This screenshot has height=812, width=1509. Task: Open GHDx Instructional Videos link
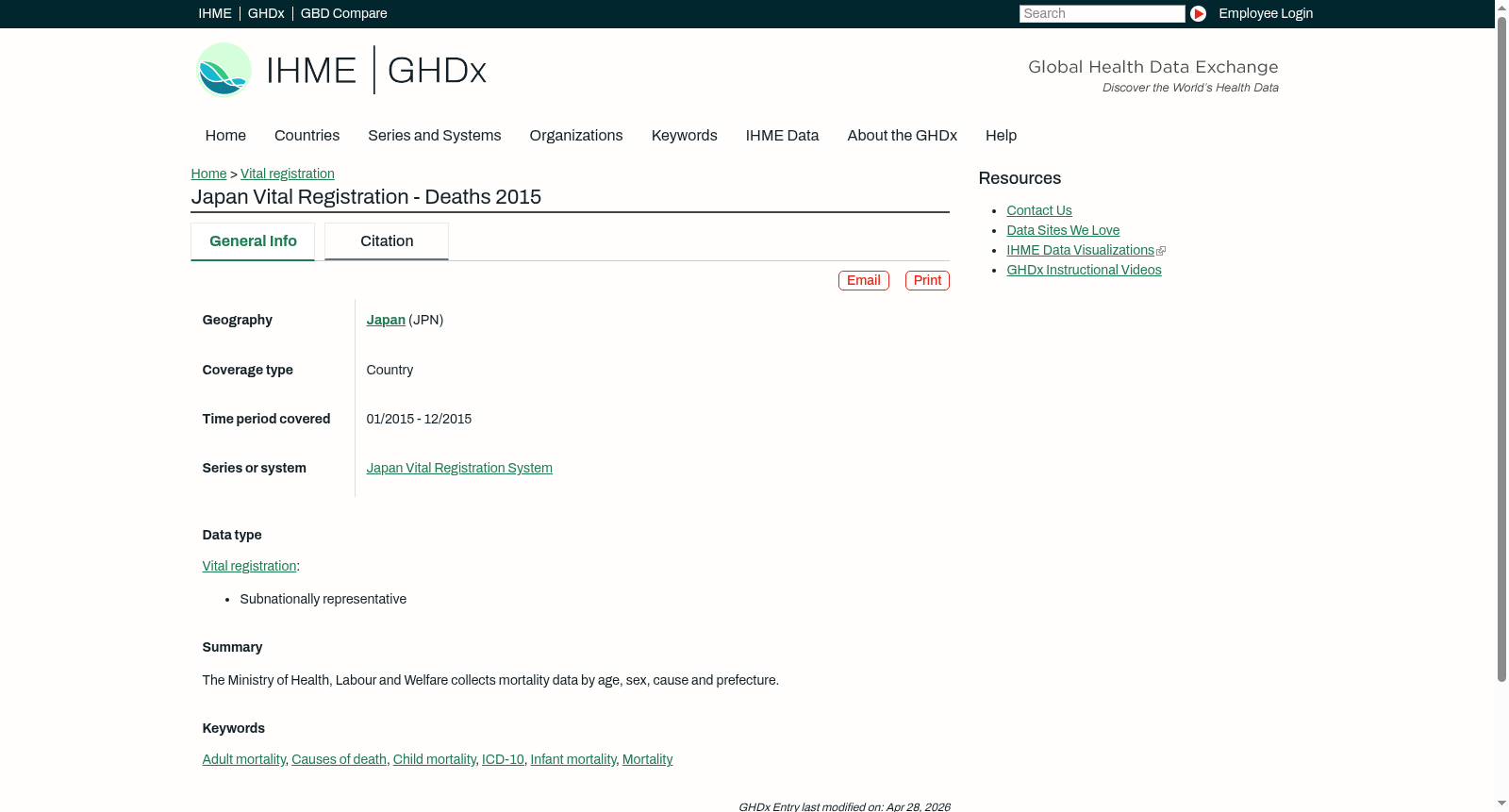(x=1084, y=270)
